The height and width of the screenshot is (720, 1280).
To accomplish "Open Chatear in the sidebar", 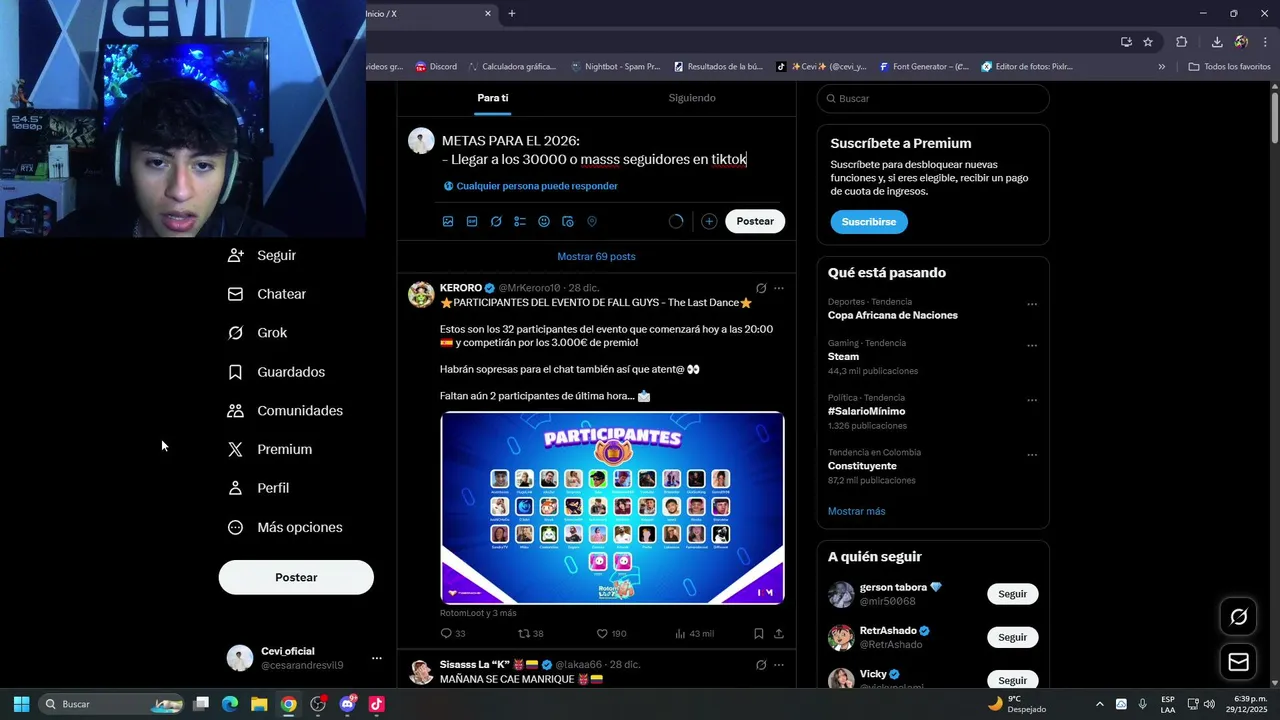I will click(x=267, y=294).
